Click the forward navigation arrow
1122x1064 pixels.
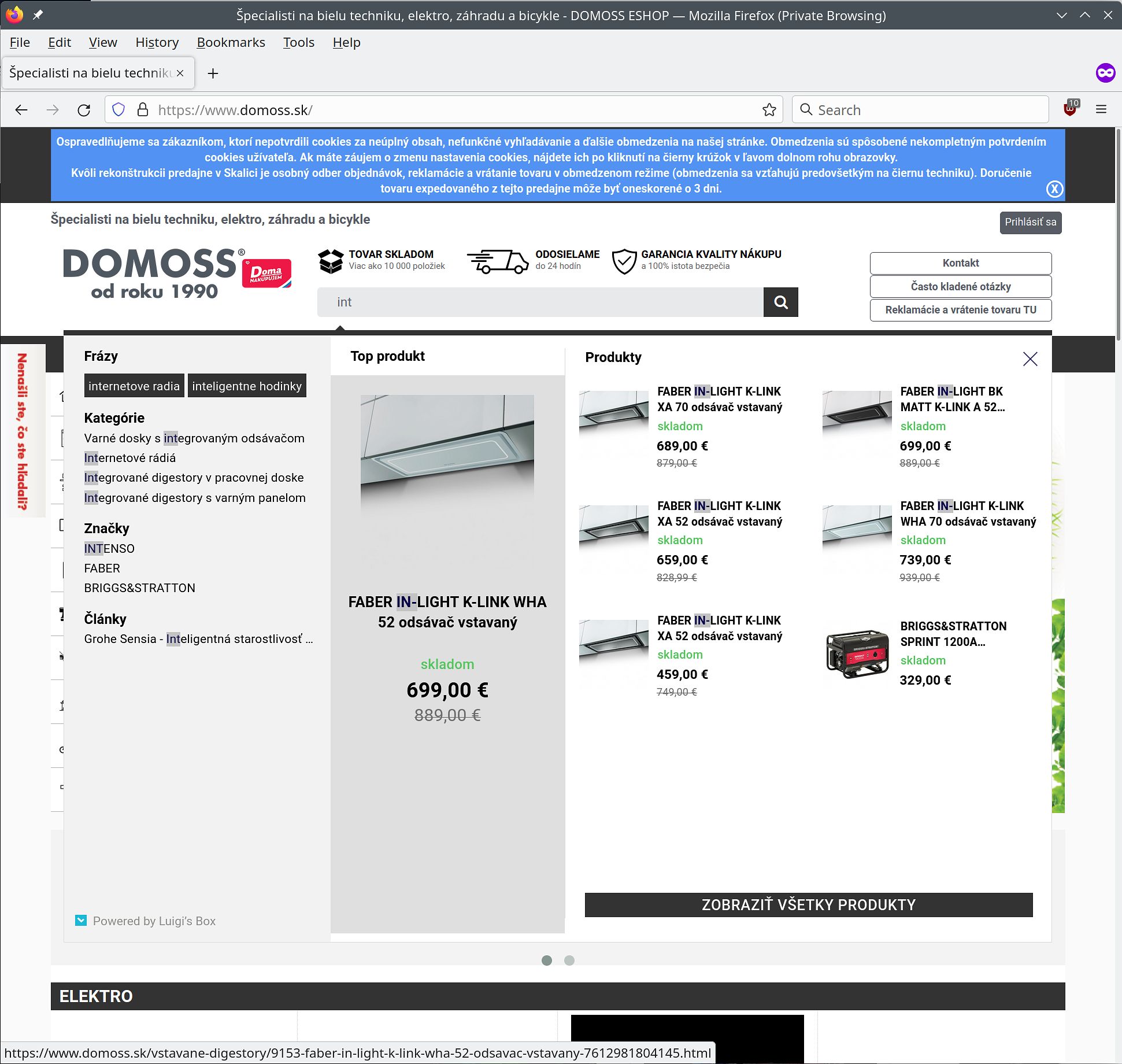tap(53, 110)
